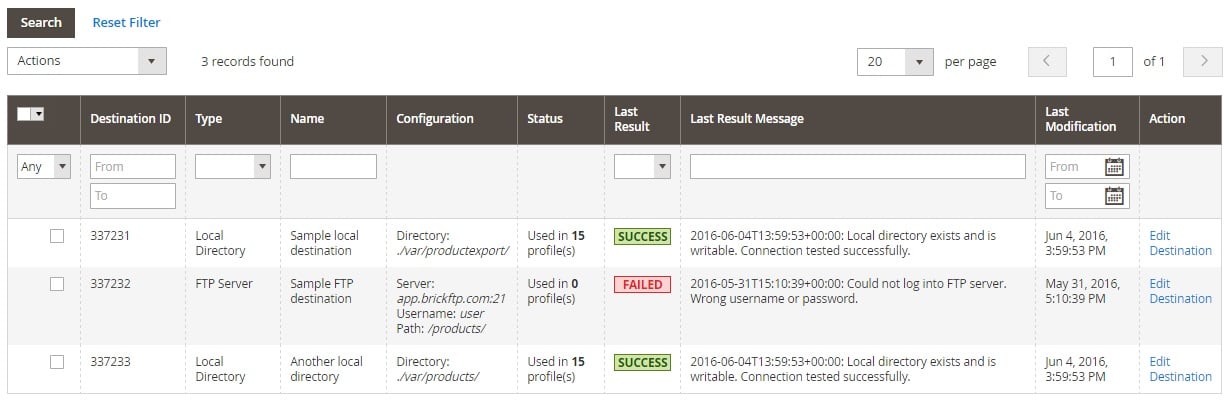Viewport: 1229px width, 403px height.
Task: Select the checkbox for destination 337233
Action: point(57,362)
